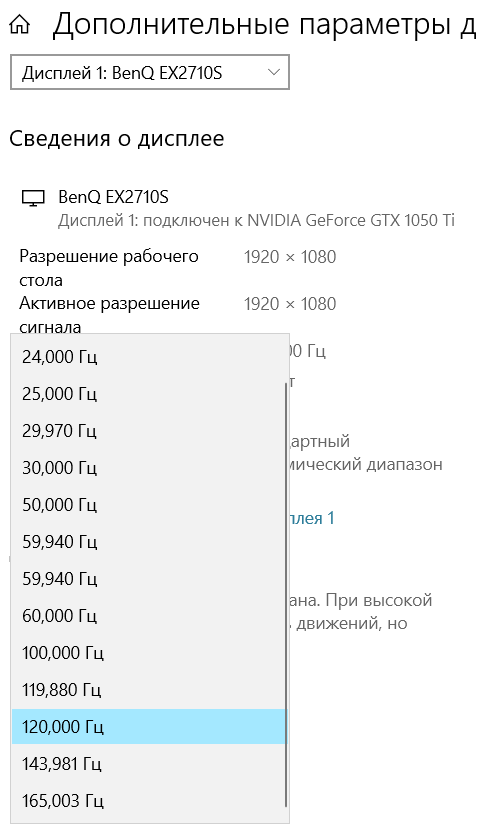Click the BenQ EX2710S display name

tap(113, 197)
